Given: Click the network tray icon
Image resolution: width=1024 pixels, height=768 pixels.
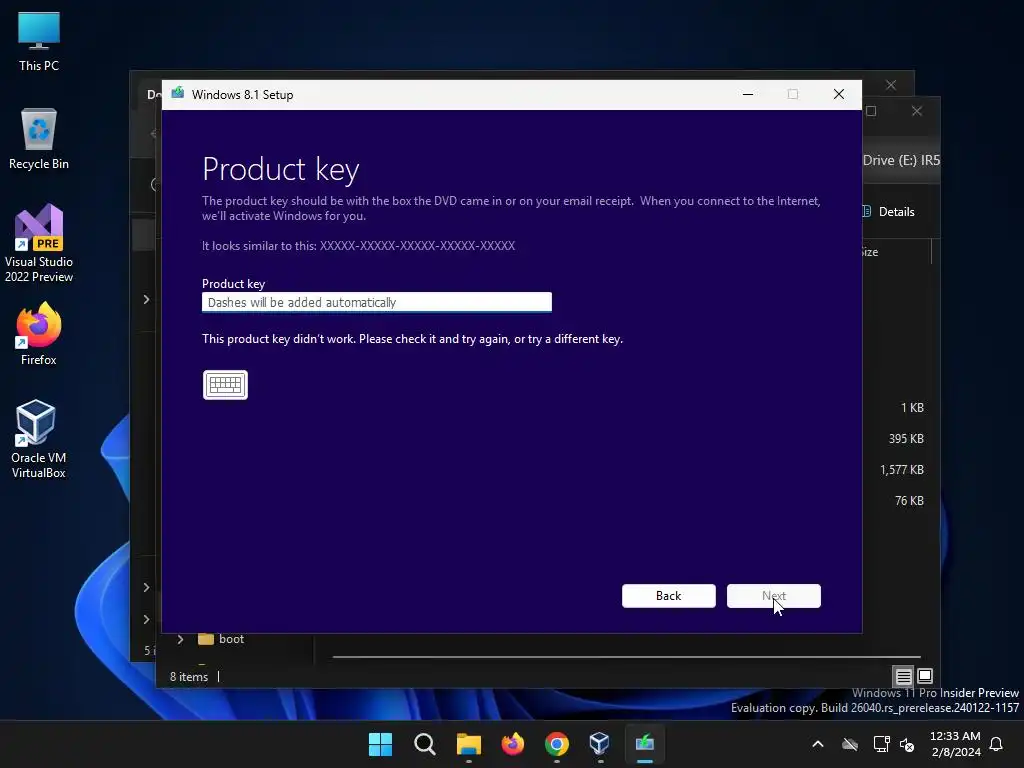Looking at the screenshot, I should [x=881, y=744].
